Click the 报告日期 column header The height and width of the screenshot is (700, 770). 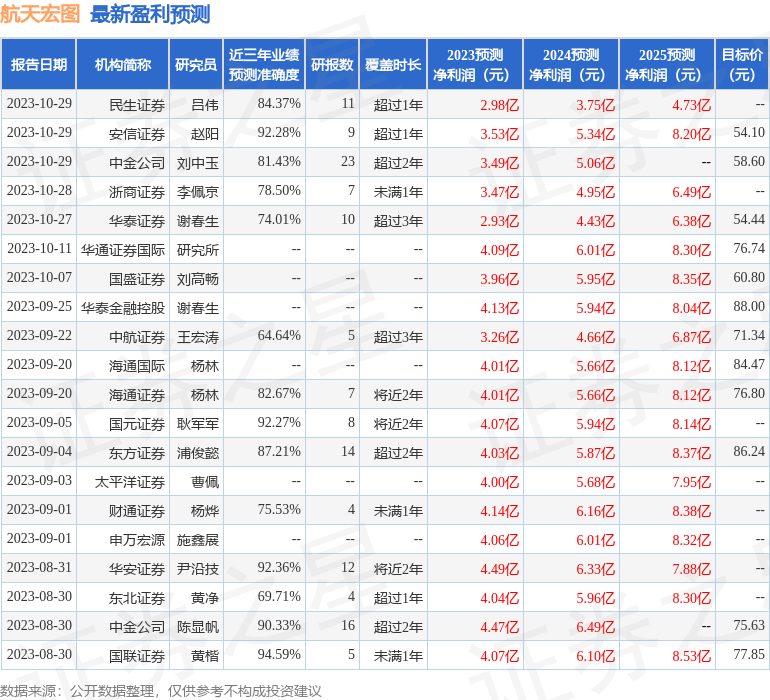click(x=38, y=64)
